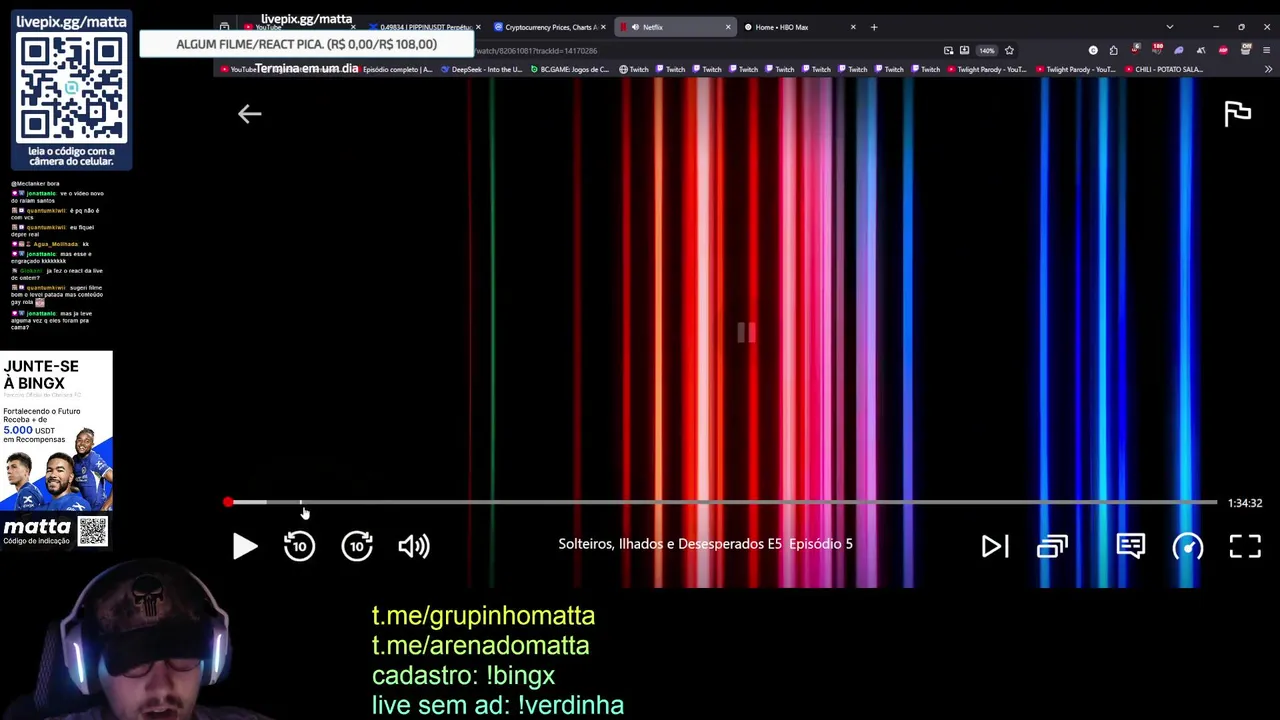
Task: Click the live sem ad: !verdinha text
Action: coord(498,705)
